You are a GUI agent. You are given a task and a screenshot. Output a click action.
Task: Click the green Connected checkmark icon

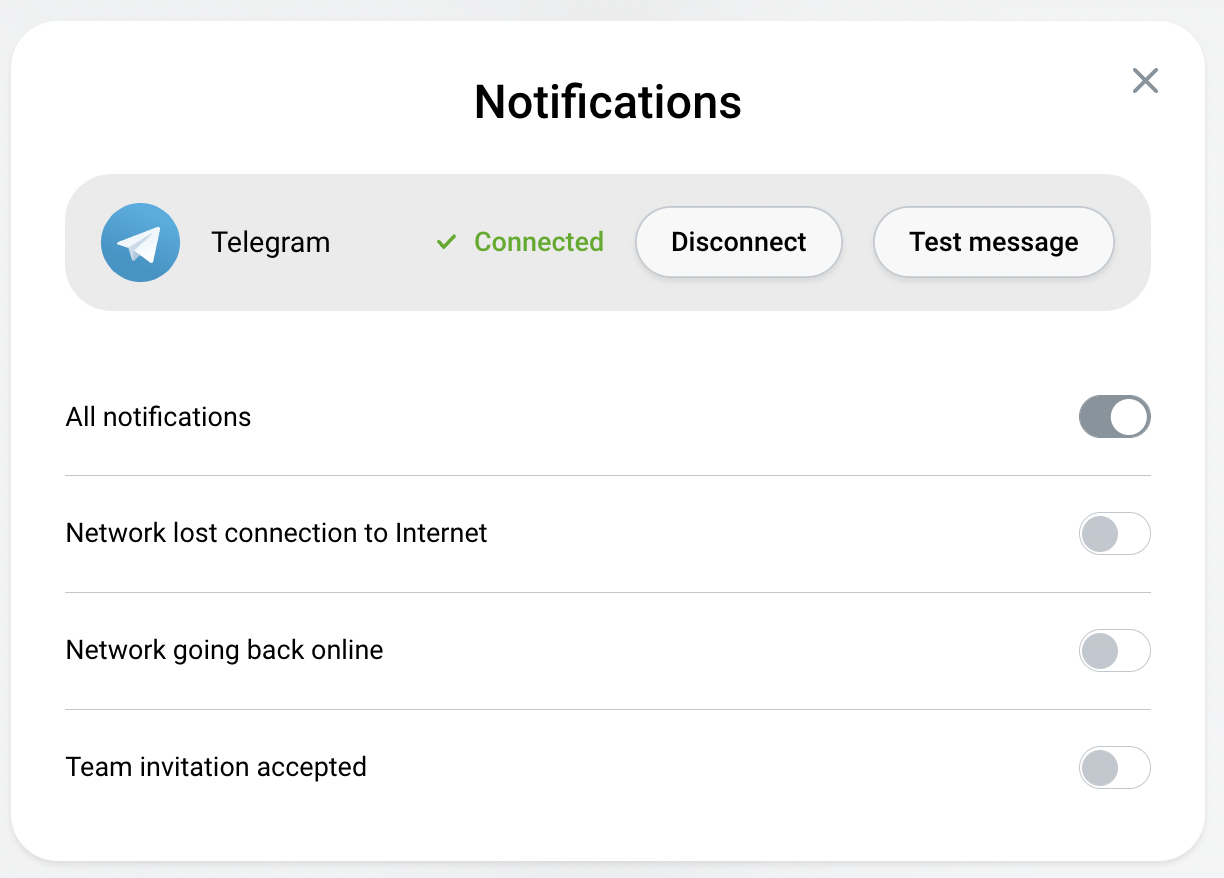[x=446, y=242]
